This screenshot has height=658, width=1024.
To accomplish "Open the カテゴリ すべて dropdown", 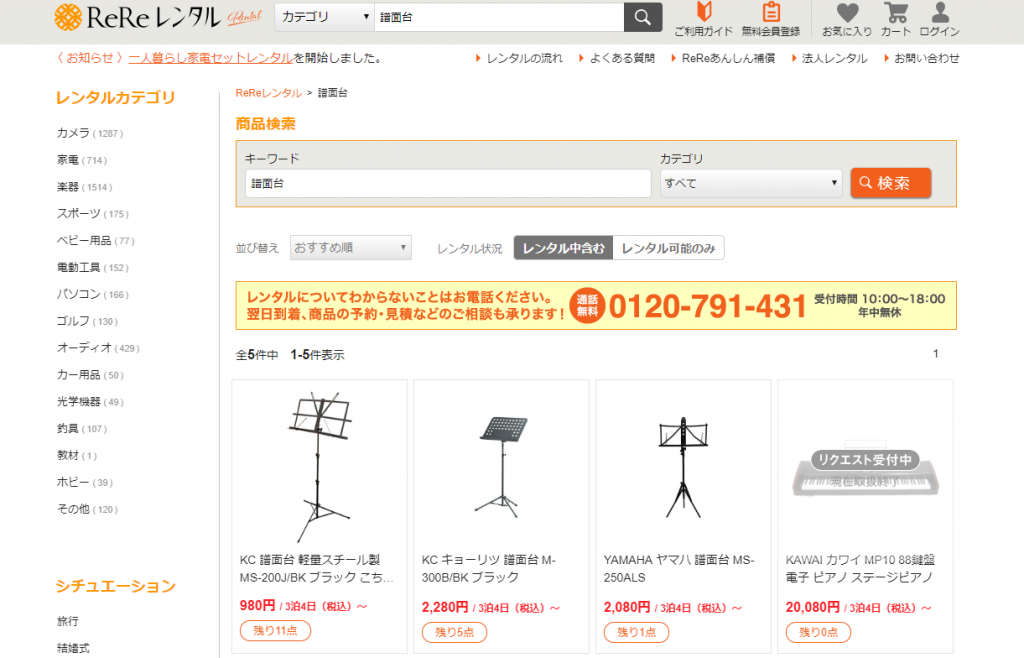I will pyautogui.click(x=751, y=183).
